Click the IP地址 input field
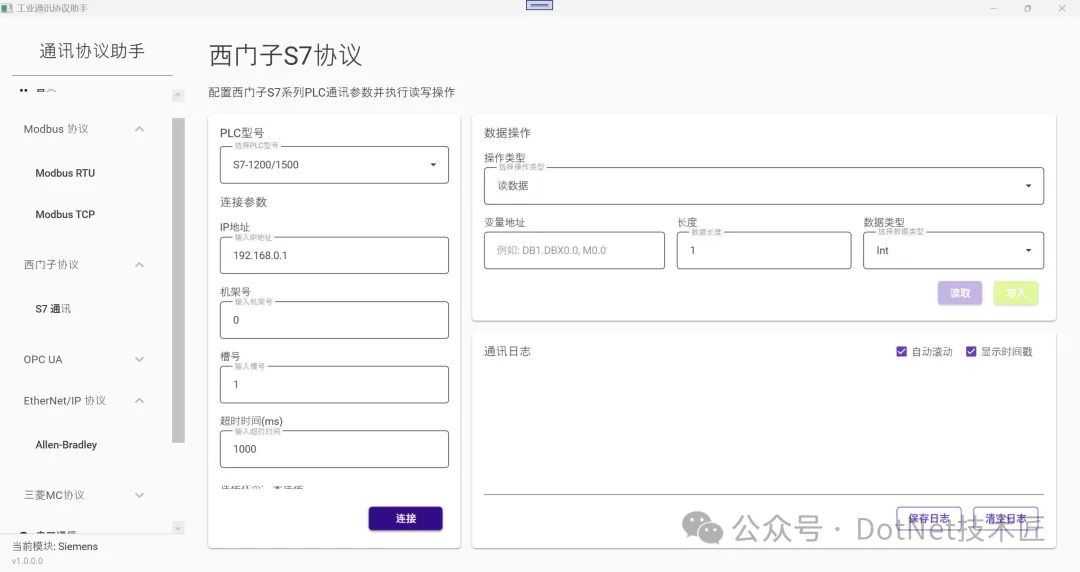1080x572 pixels. [334, 255]
